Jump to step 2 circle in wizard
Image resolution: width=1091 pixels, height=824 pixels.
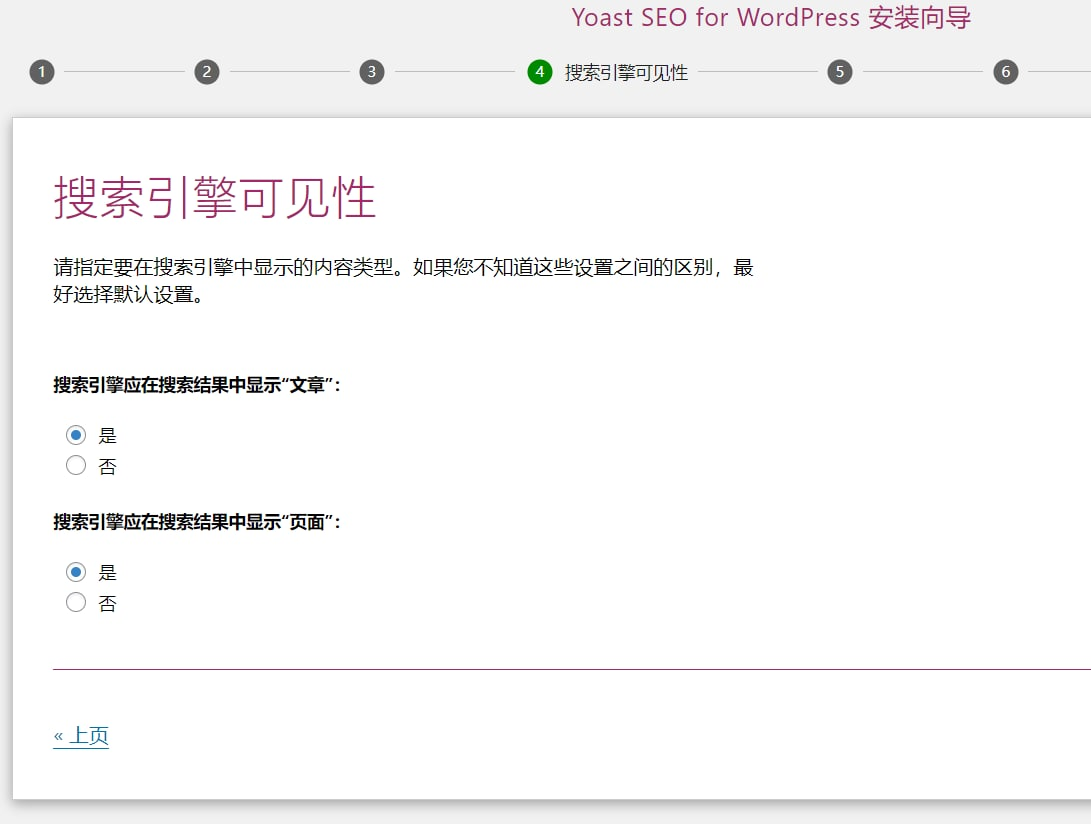point(206,72)
